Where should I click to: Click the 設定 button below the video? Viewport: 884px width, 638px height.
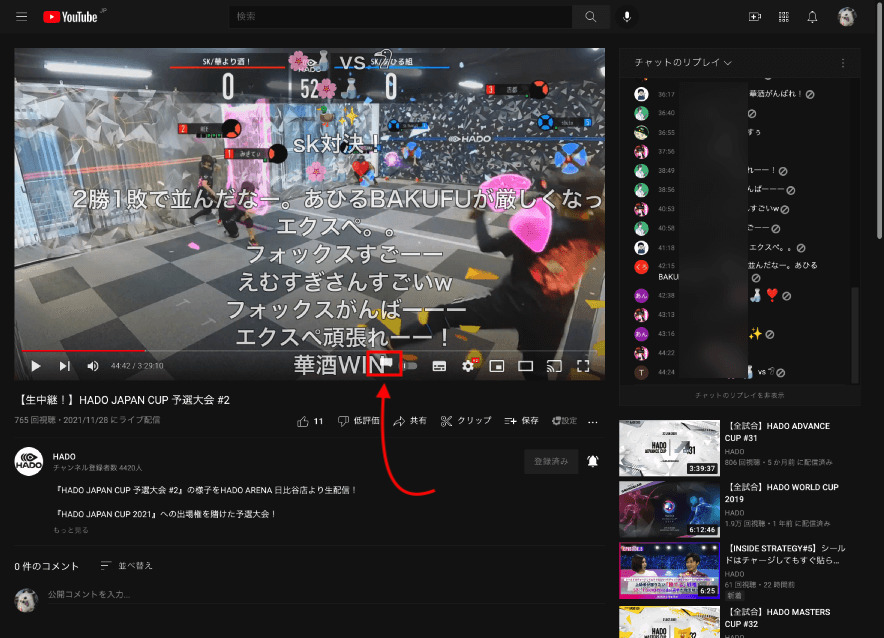click(x=564, y=421)
